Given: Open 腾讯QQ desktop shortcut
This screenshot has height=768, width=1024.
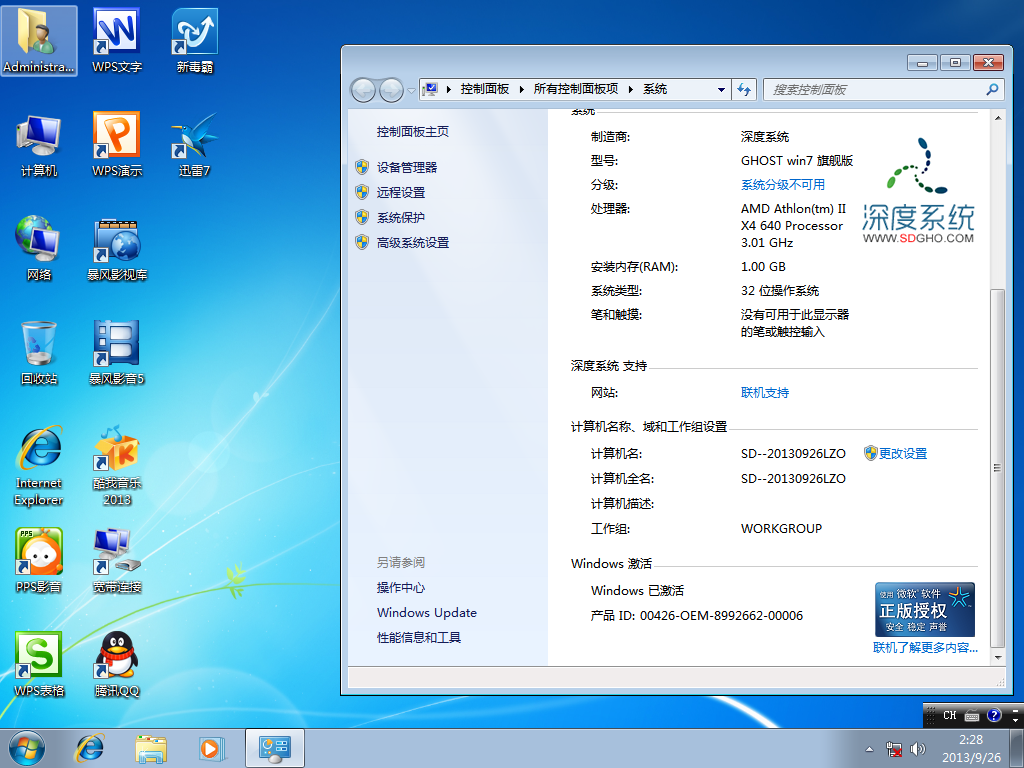Looking at the screenshot, I should [x=116, y=665].
